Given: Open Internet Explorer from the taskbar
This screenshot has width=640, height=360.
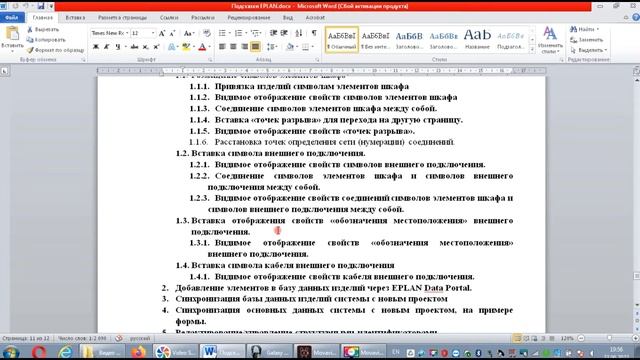Looking at the screenshot, I should tap(65, 351).
